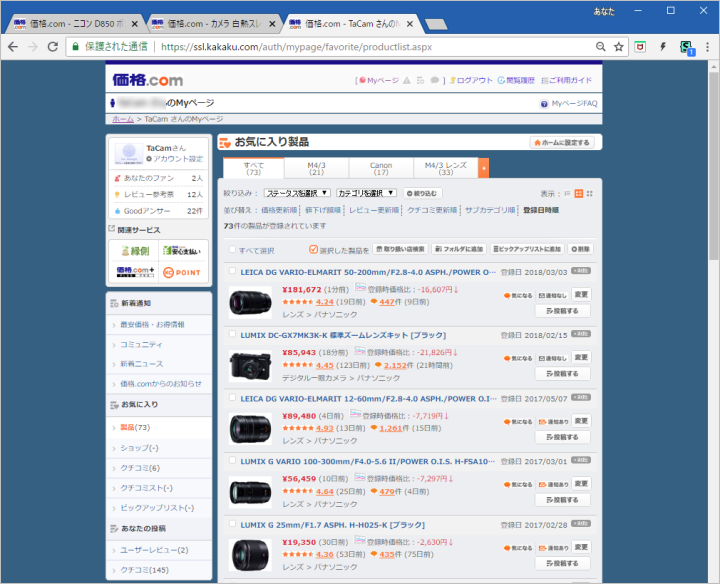Click the 価格.com site logo

pyautogui.click(x=148, y=80)
